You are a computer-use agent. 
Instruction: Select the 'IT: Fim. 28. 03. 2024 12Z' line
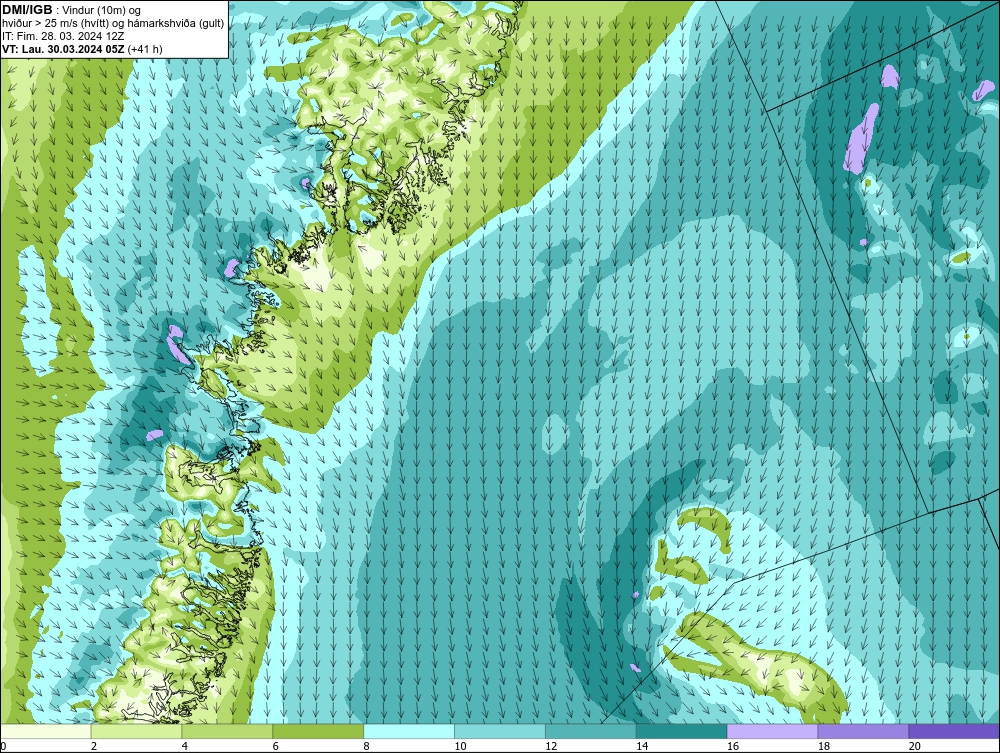63,36
